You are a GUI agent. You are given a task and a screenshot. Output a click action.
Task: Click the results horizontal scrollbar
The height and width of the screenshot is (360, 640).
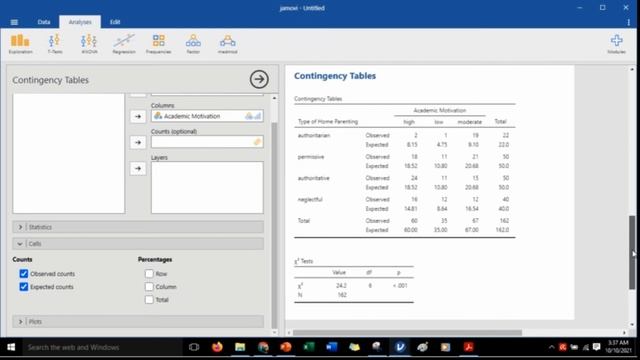[407, 333]
